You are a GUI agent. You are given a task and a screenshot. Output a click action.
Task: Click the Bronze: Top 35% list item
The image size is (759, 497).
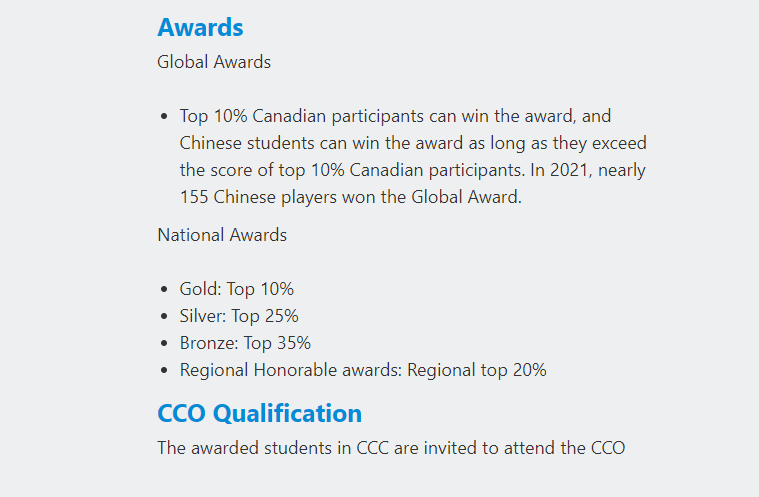(245, 343)
